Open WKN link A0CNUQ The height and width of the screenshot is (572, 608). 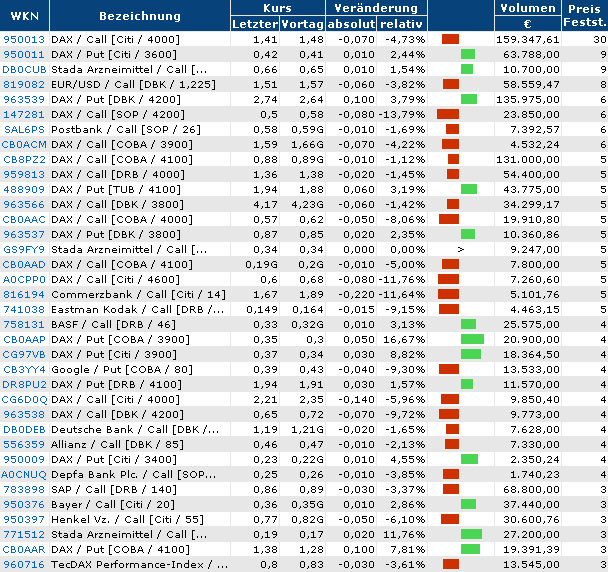(x=24, y=475)
